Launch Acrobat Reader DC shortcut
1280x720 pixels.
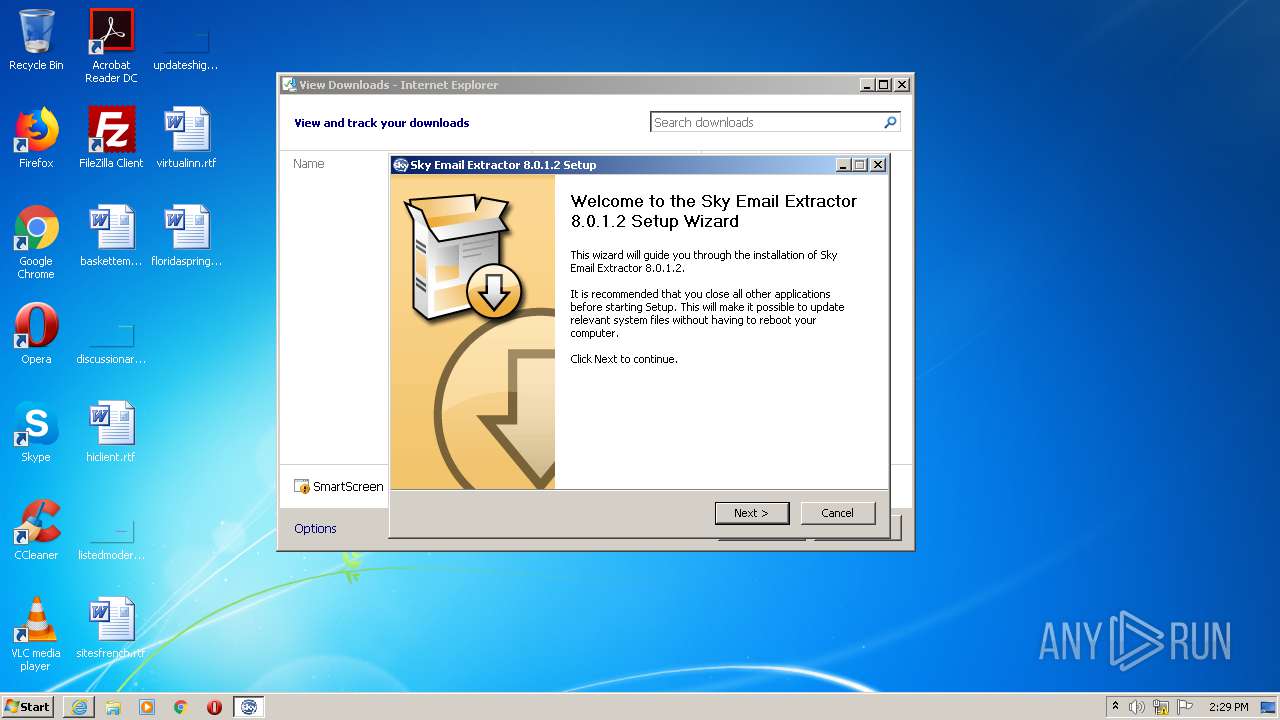(111, 46)
